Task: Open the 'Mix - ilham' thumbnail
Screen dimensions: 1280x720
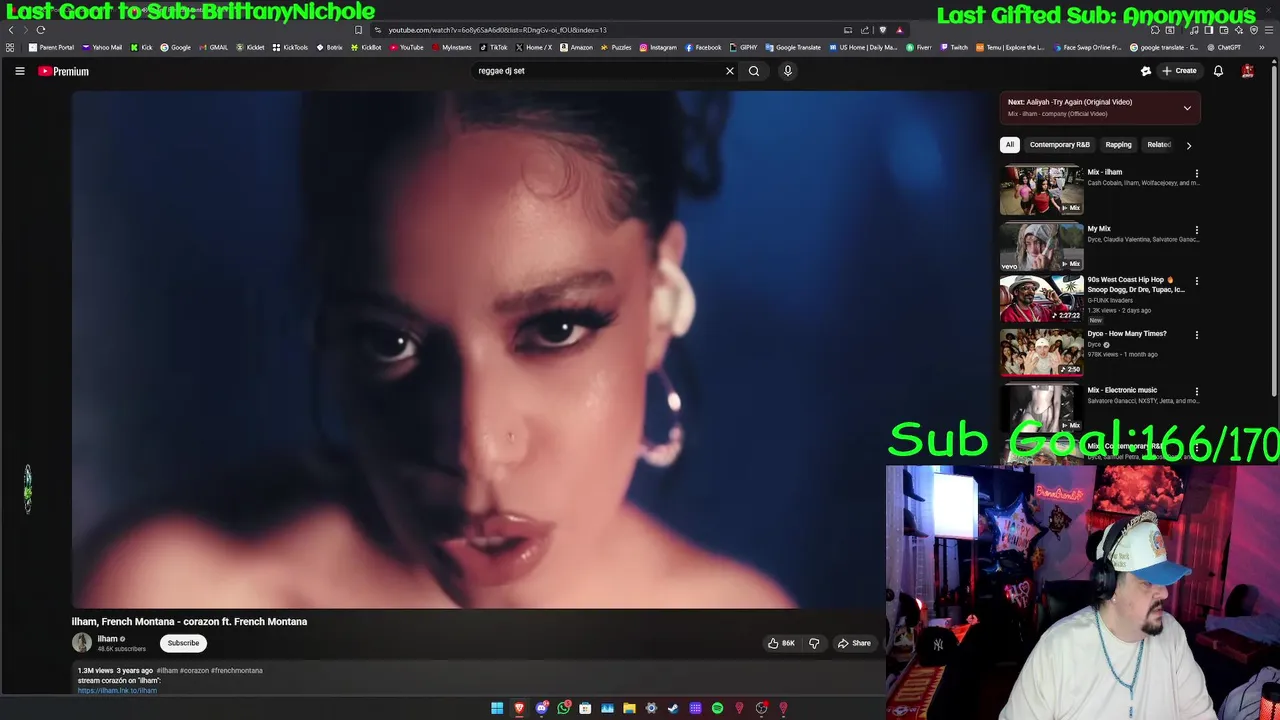Action: click(x=1041, y=190)
